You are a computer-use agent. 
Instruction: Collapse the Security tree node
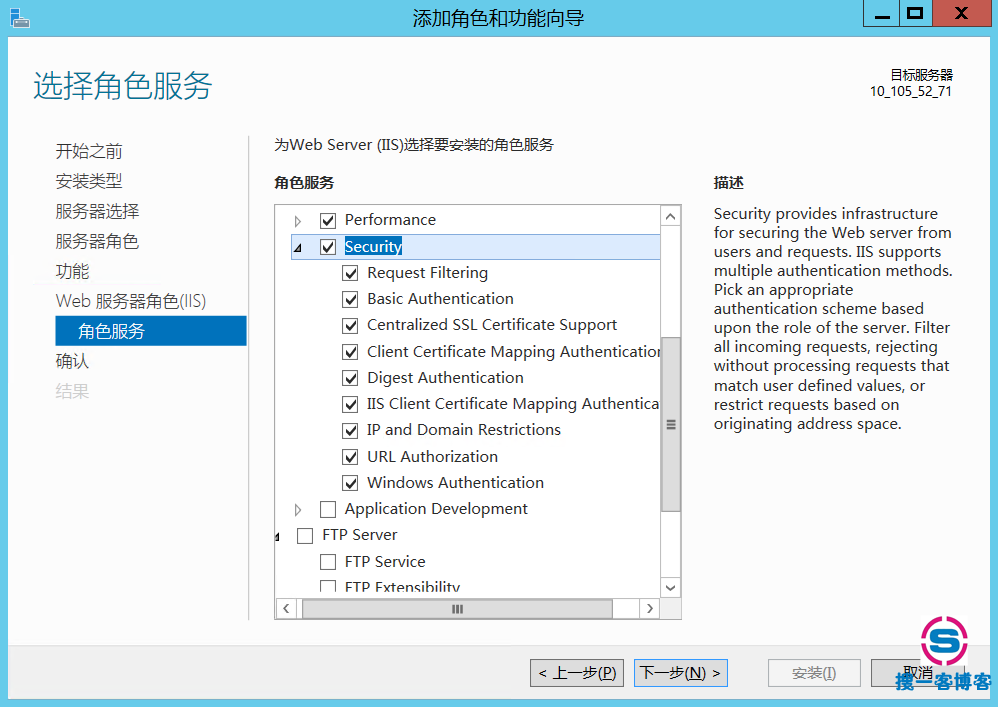click(298, 247)
